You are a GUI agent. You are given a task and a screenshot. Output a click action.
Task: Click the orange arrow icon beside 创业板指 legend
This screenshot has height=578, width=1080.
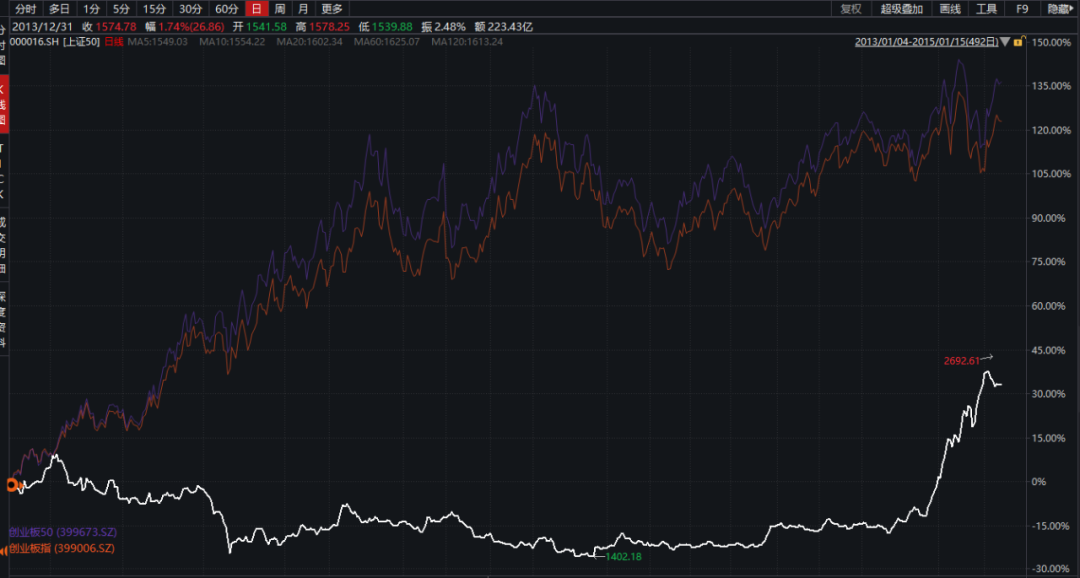click(x=4, y=549)
